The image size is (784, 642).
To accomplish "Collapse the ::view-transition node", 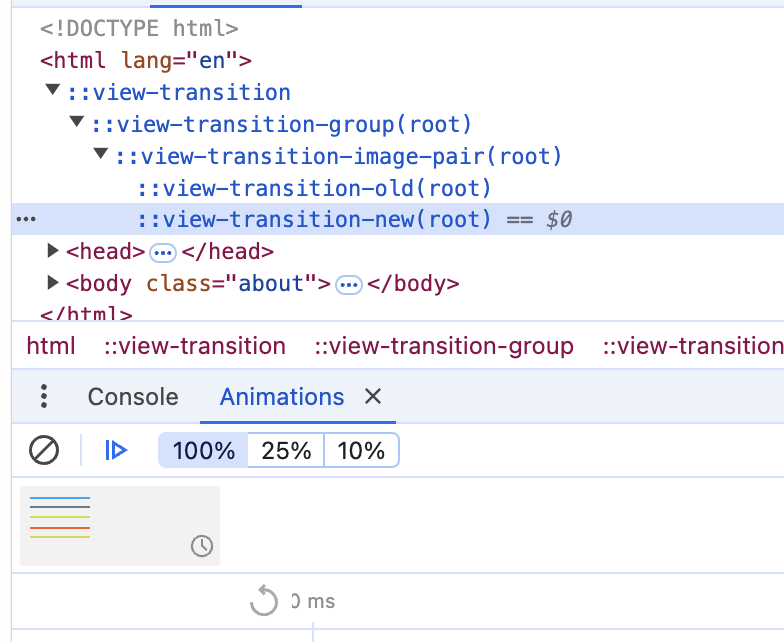I will pos(53,92).
